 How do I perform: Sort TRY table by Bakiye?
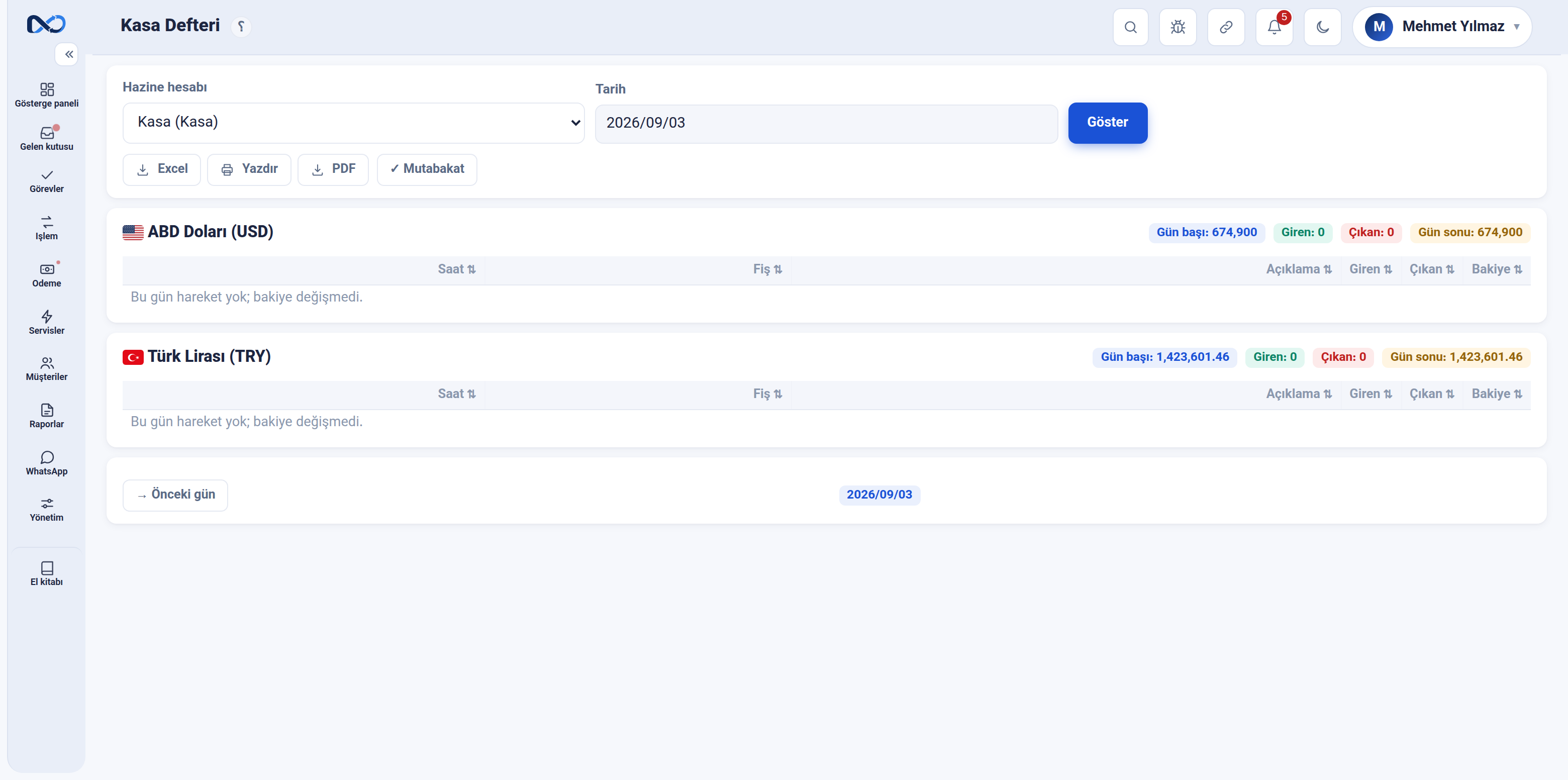[1497, 394]
